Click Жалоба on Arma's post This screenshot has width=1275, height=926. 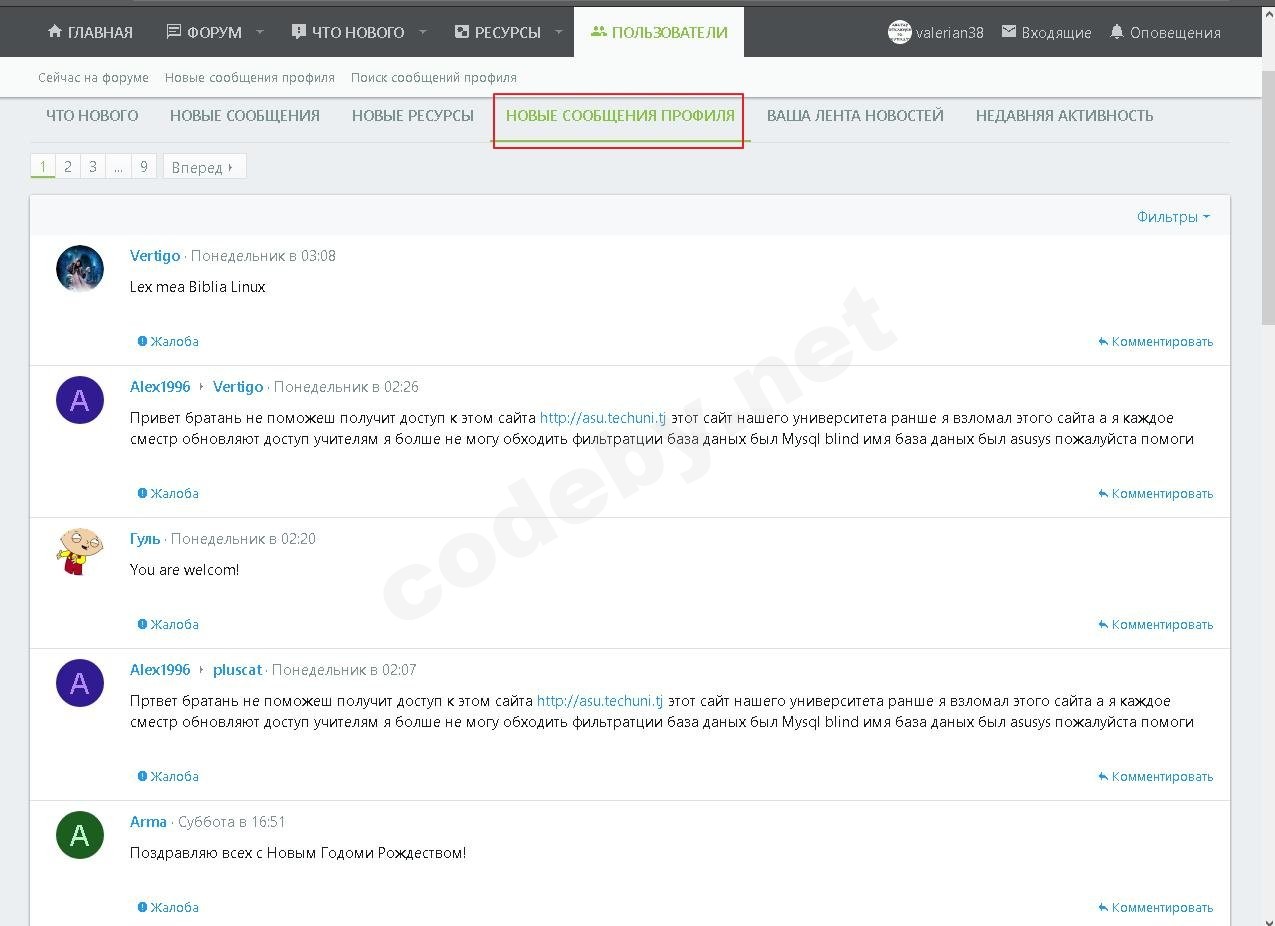tap(168, 907)
